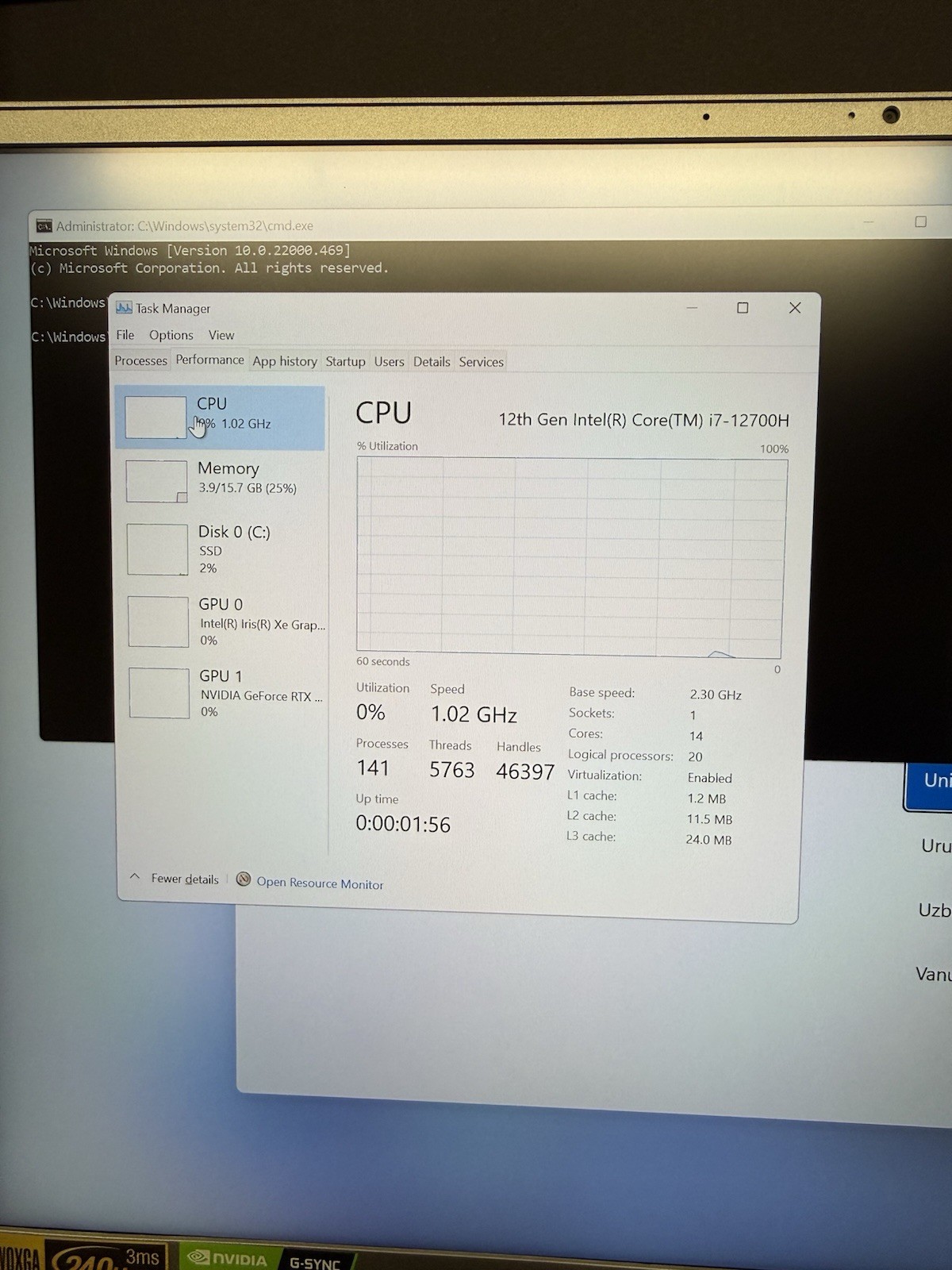Click the CPU mini graph thumbnail
Image resolution: width=952 pixels, height=1270 pixels.
pyautogui.click(x=155, y=418)
